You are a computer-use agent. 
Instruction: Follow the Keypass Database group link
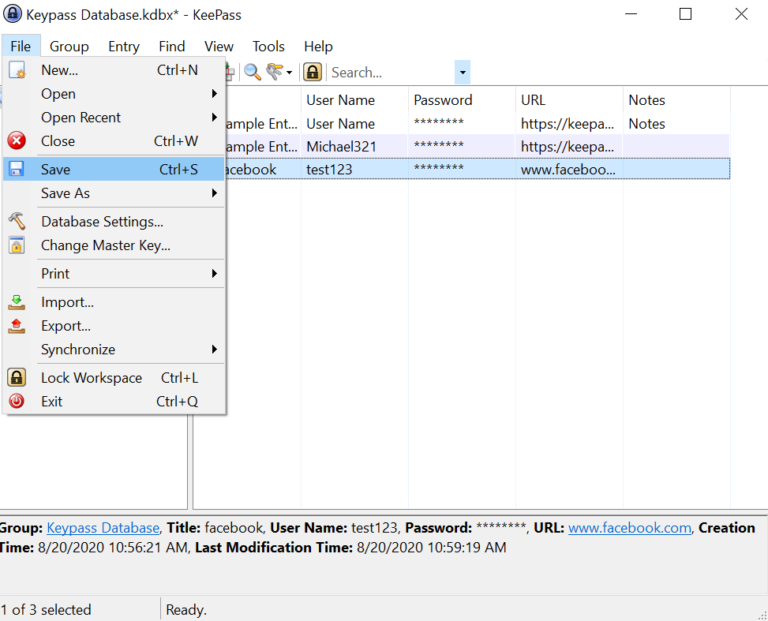(x=103, y=527)
